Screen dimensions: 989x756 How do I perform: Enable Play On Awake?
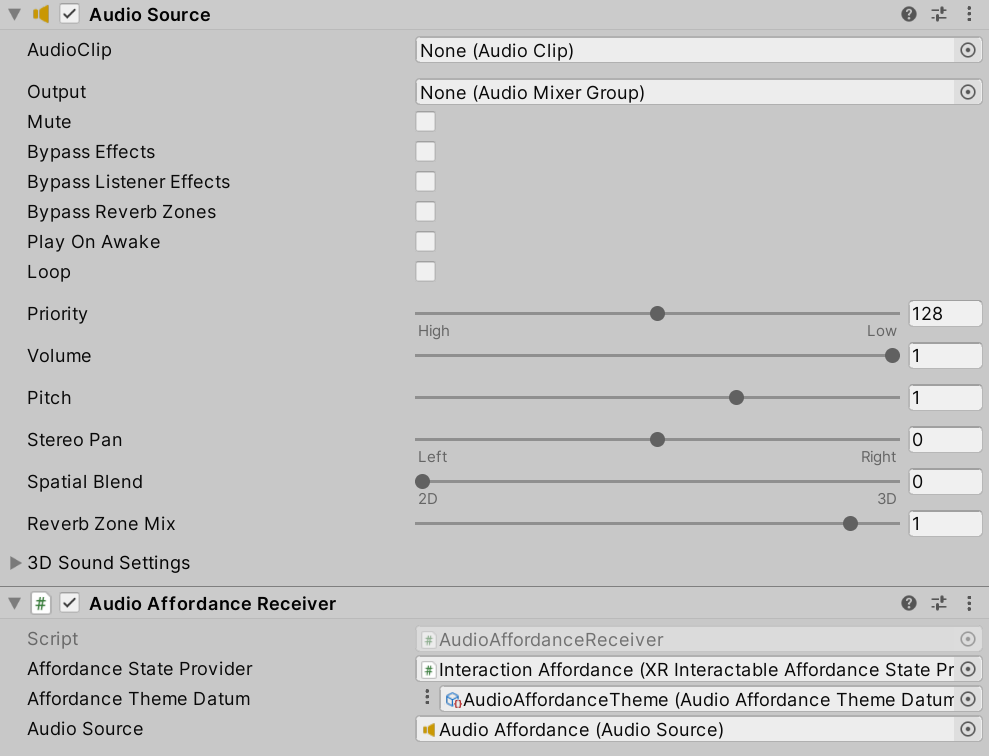(x=424, y=241)
